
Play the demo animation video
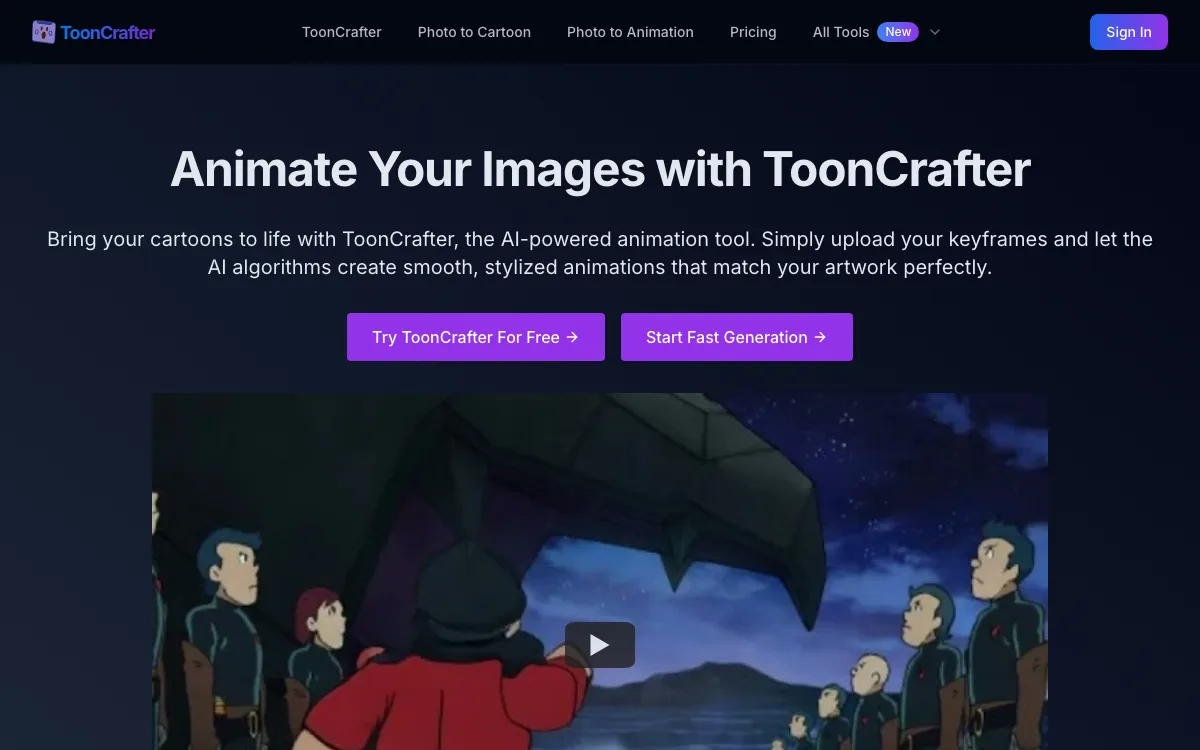(x=600, y=645)
